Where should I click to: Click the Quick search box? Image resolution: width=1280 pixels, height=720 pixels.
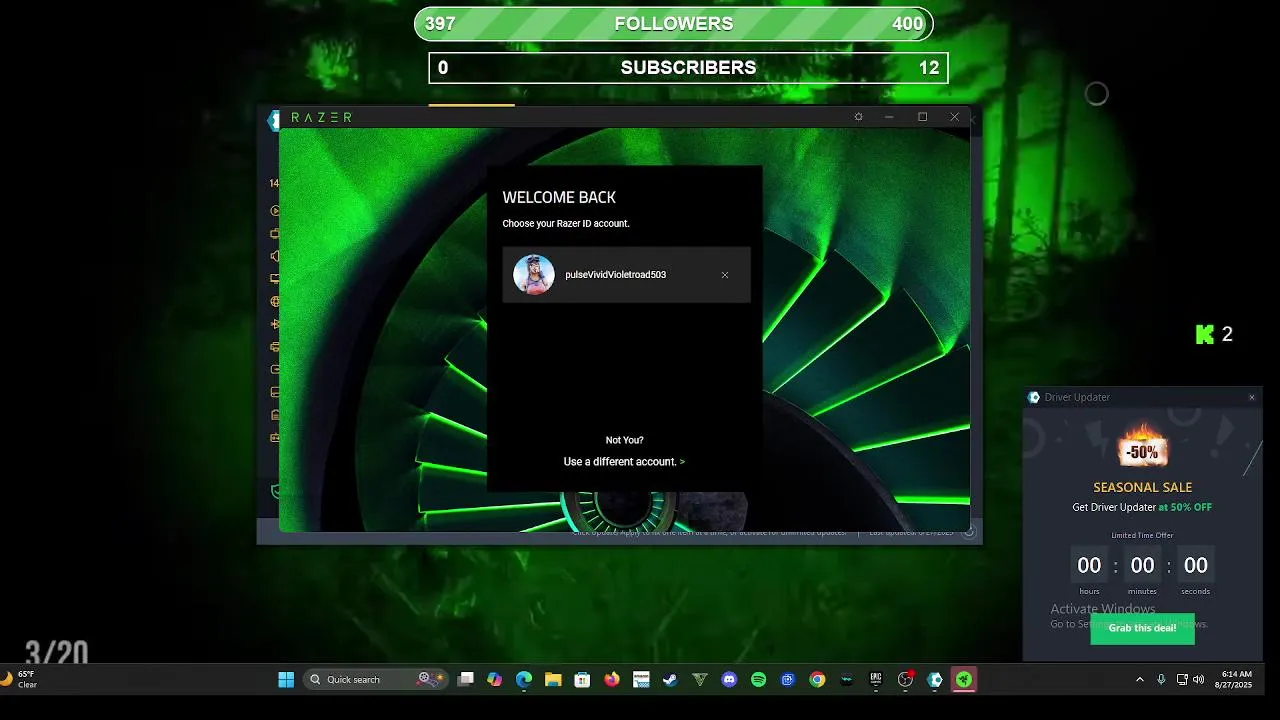(x=376, y=680)
